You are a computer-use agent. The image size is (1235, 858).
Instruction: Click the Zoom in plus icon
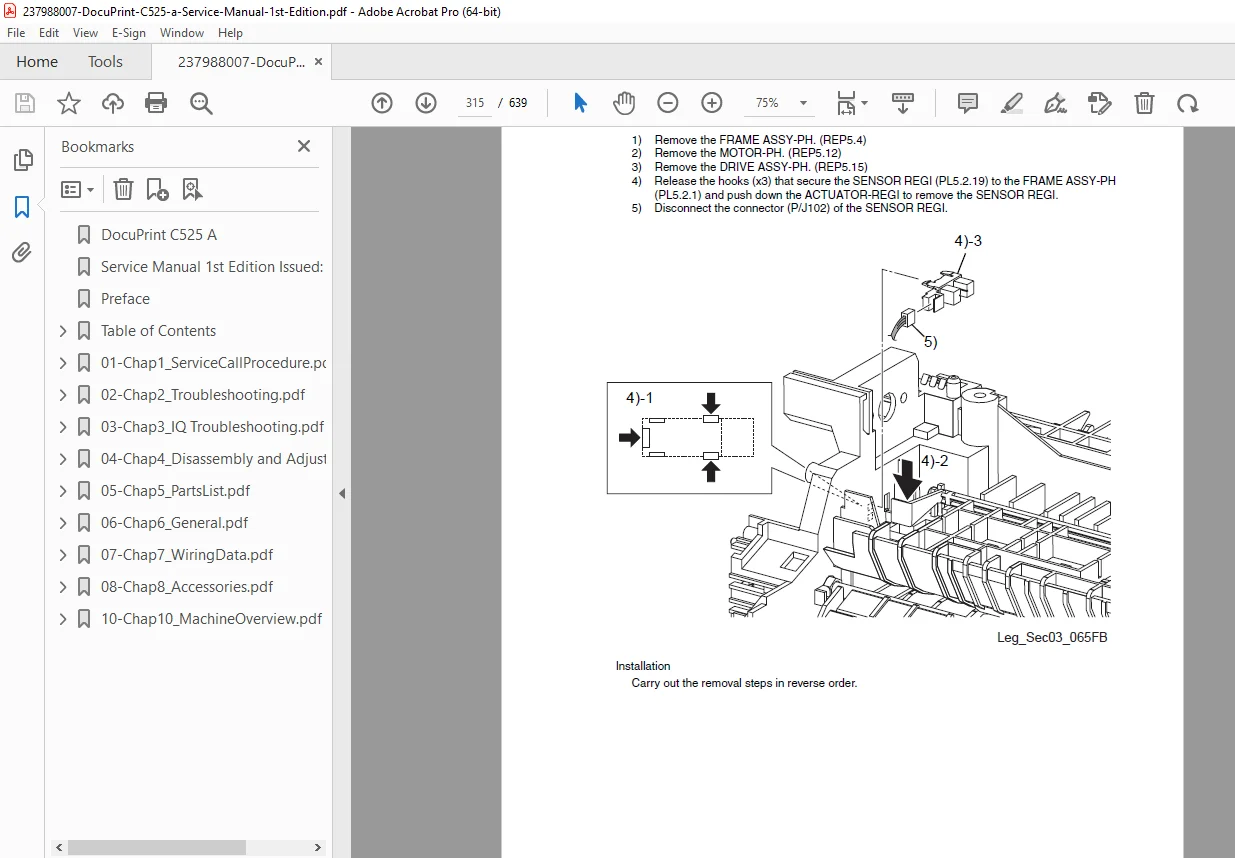point(712,103)
